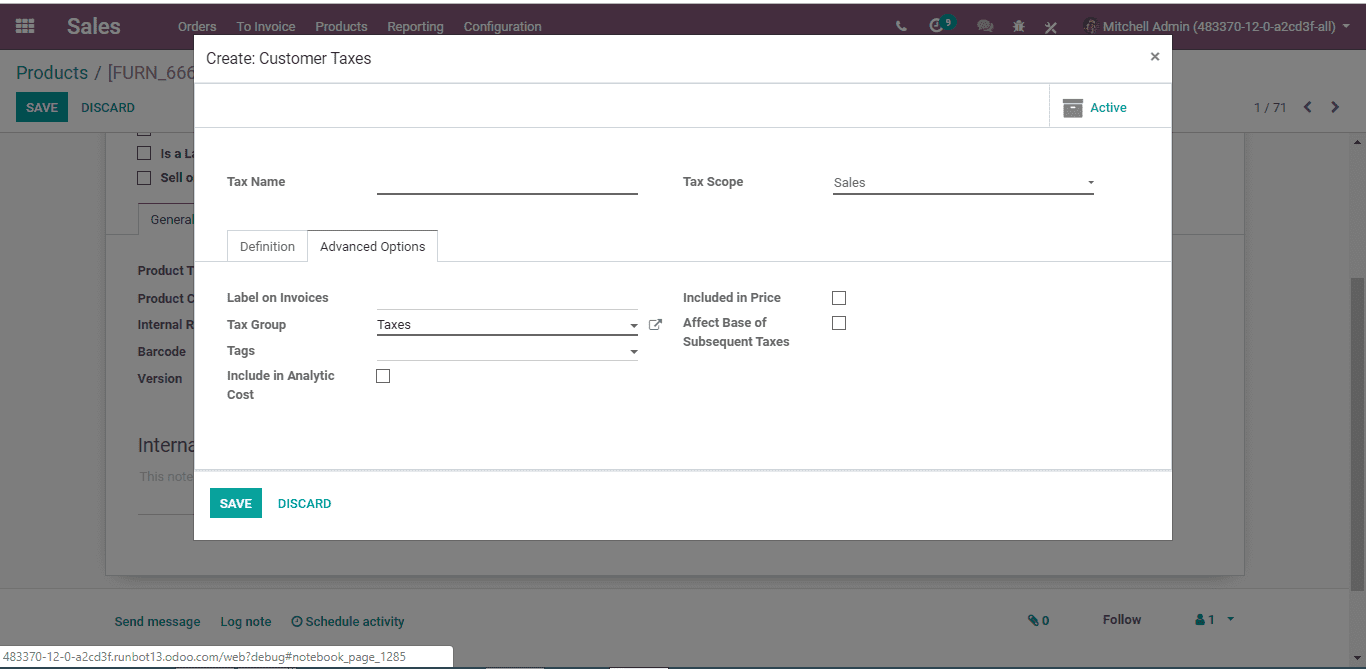
Task: Click the tools wrench icon in top bar
Action: [1051, 27]
